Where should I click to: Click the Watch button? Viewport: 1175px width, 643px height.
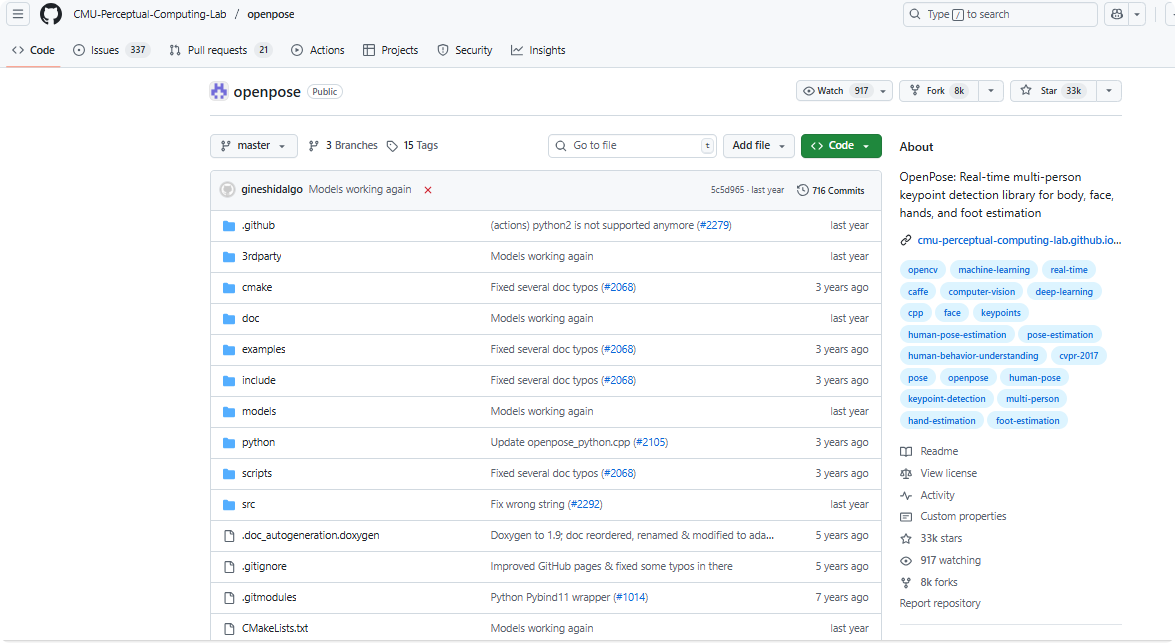point(835,91)
